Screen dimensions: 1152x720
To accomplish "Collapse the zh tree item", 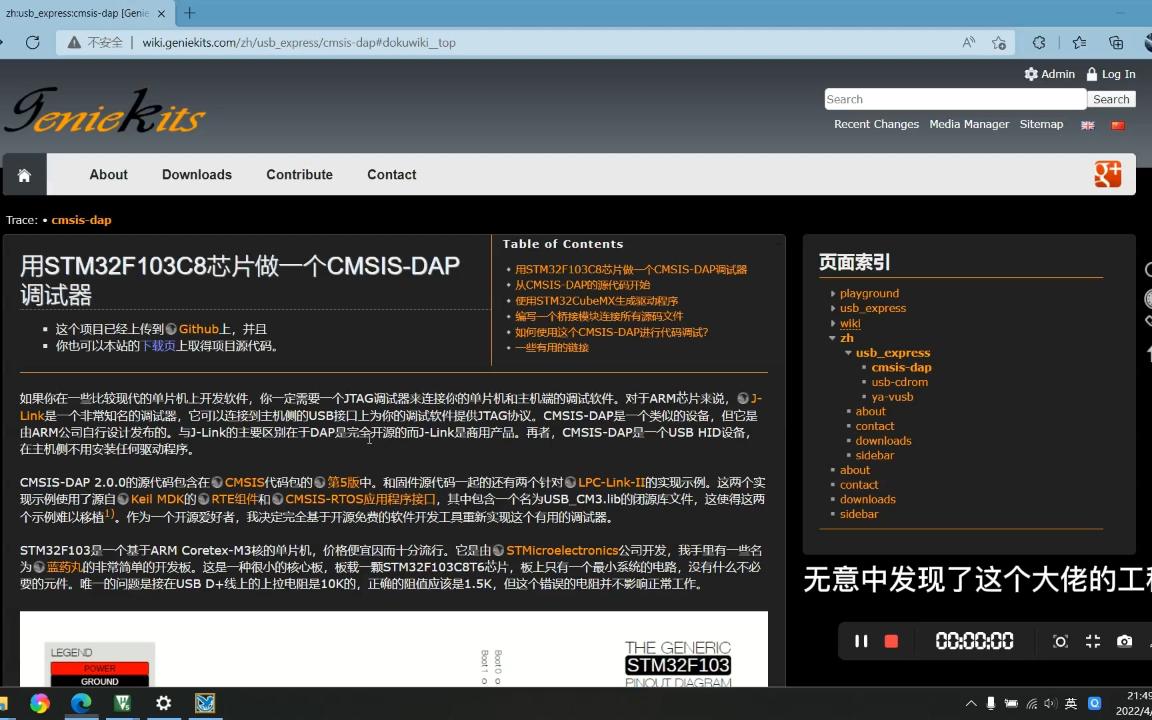I will coord(833,337).
